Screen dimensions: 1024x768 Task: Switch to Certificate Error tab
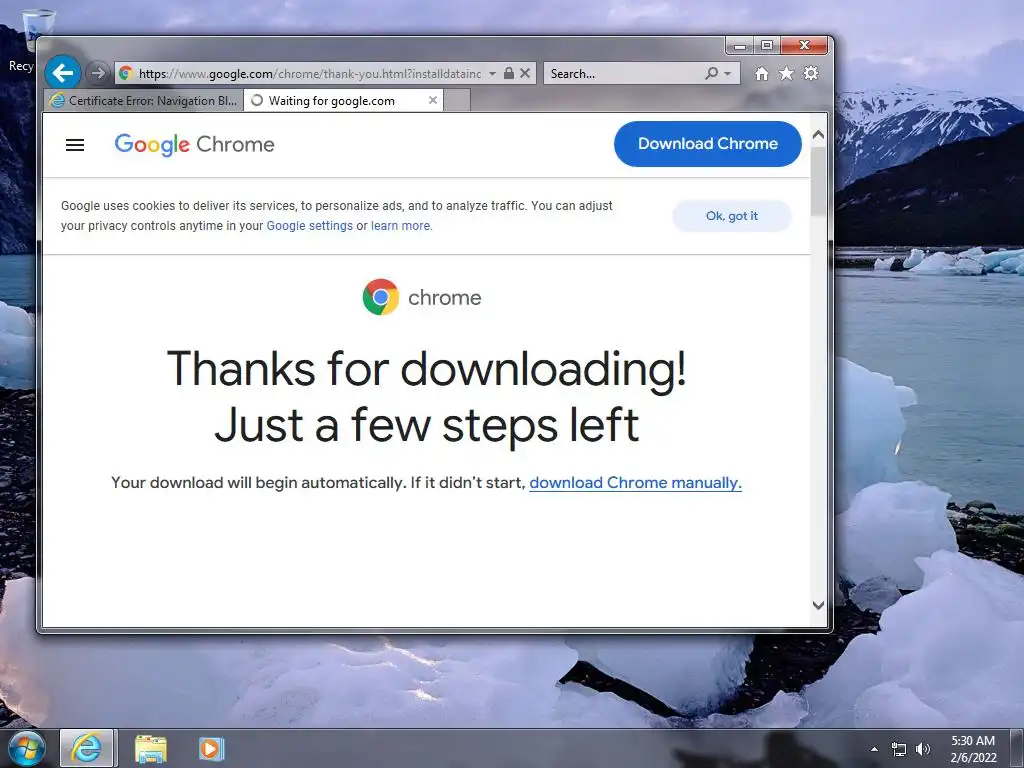pos(144,101)
